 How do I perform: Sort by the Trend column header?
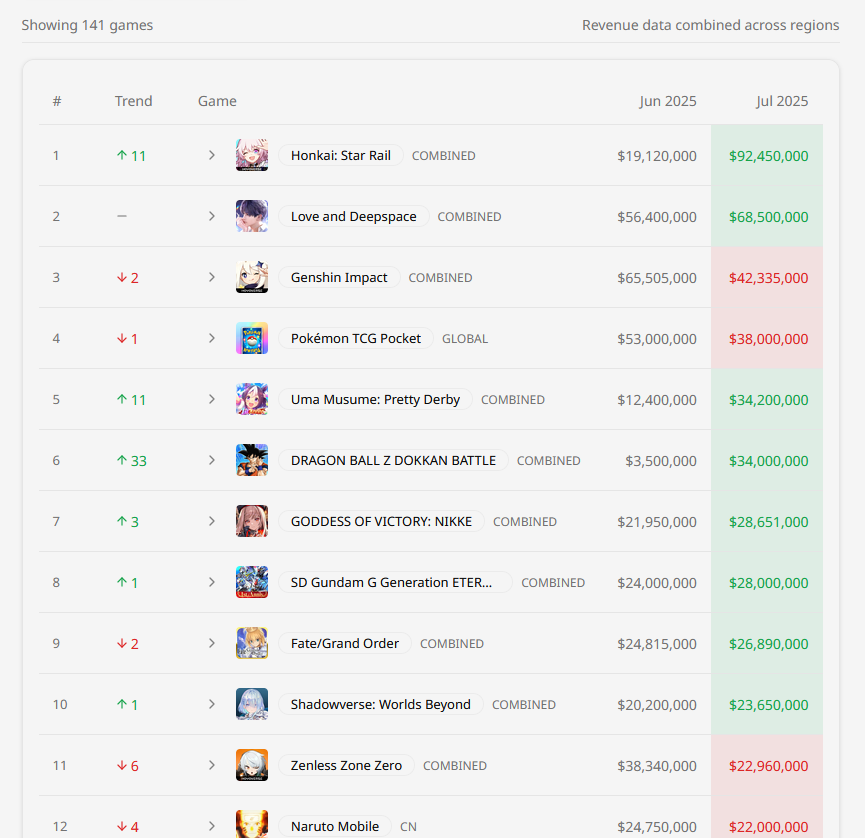click(x=134, y=101)
